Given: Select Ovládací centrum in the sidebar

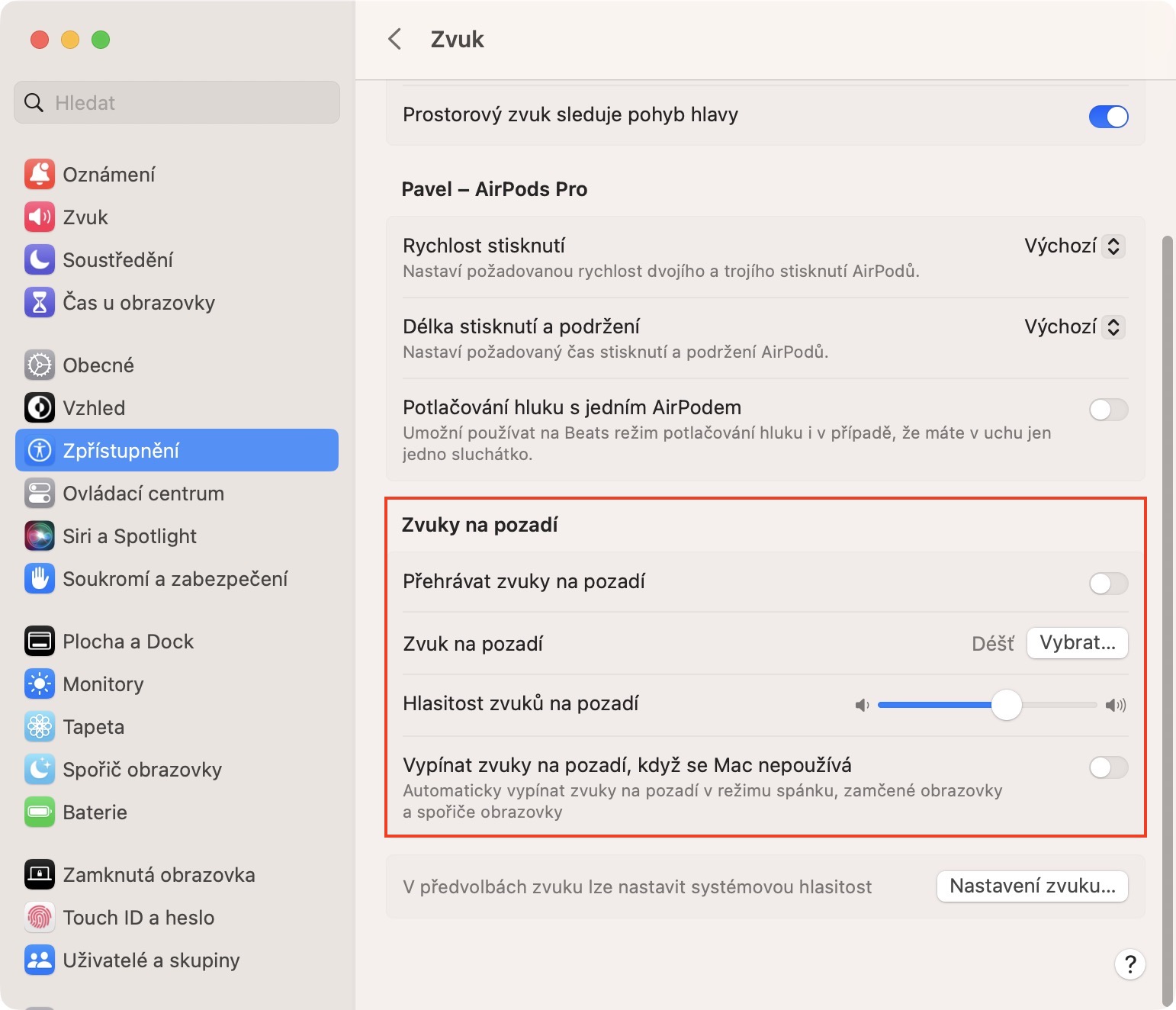Looking at the screenshot, I should 143,494.
